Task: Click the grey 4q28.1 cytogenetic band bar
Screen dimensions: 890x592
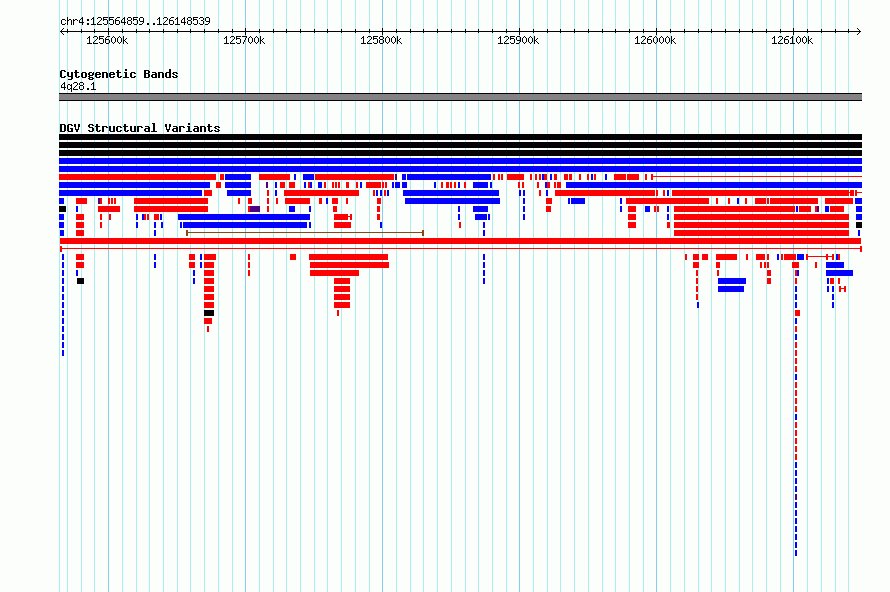Action: tap(460, 97)
